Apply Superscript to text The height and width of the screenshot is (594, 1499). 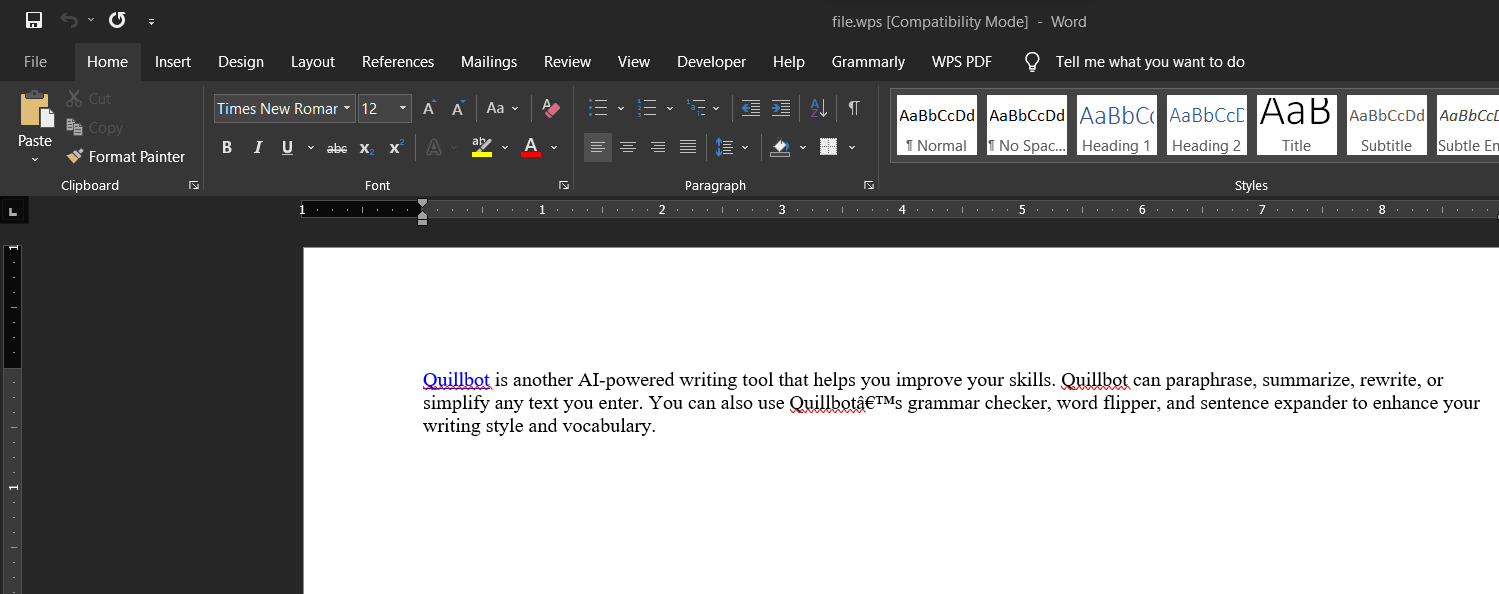pyautogui.click(x=394, y=147)
